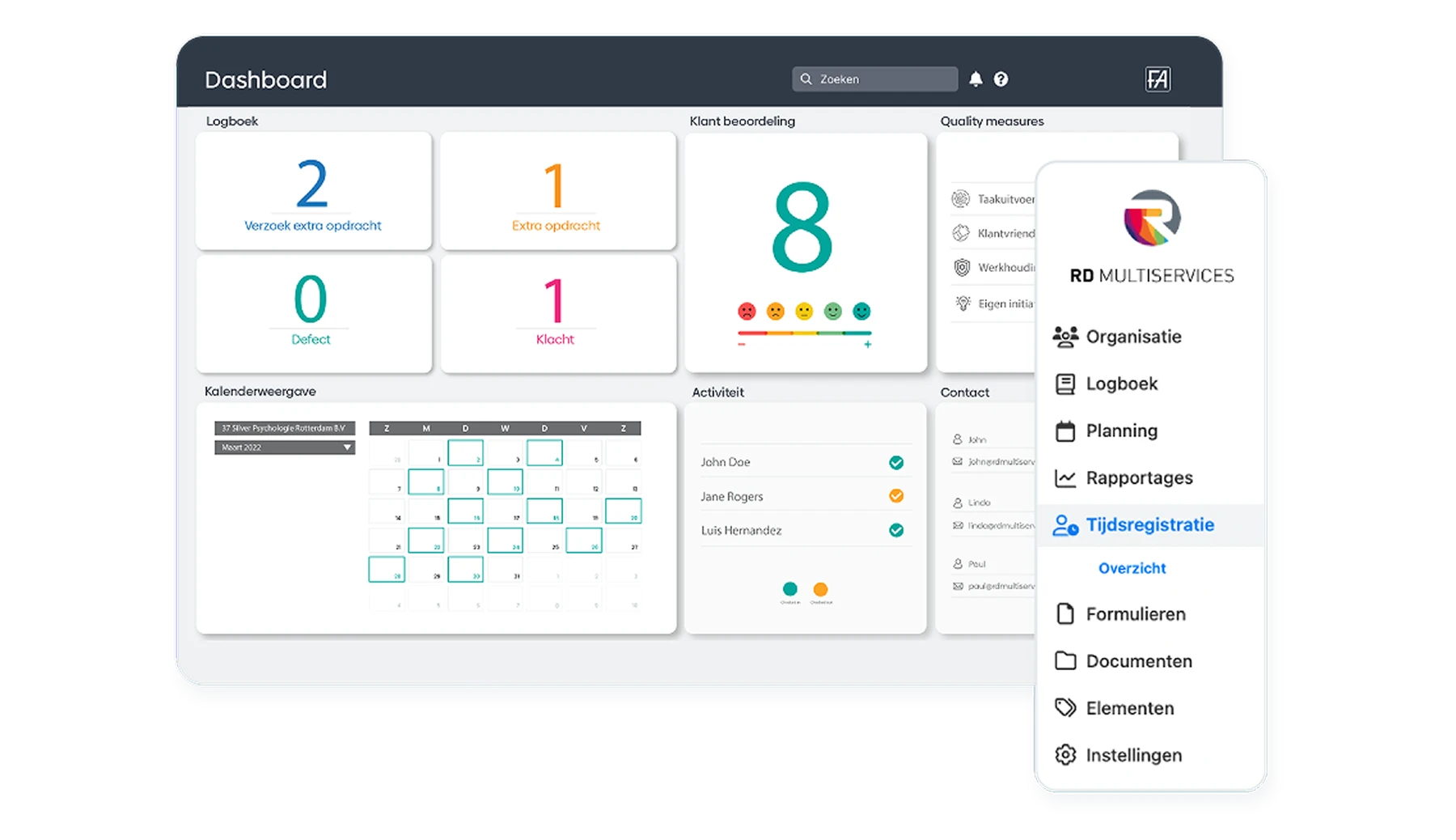Open the Klacht count card

coord(557,314)
